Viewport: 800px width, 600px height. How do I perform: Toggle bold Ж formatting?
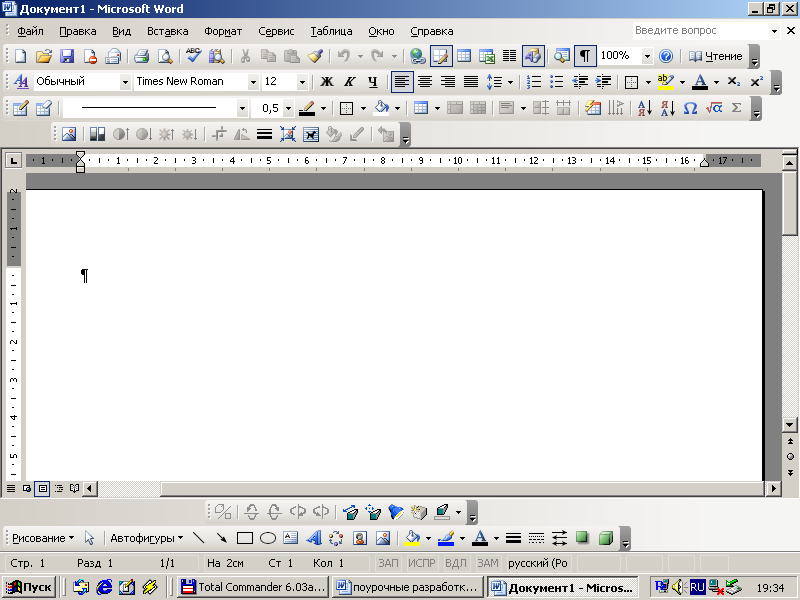coord(327,82)
